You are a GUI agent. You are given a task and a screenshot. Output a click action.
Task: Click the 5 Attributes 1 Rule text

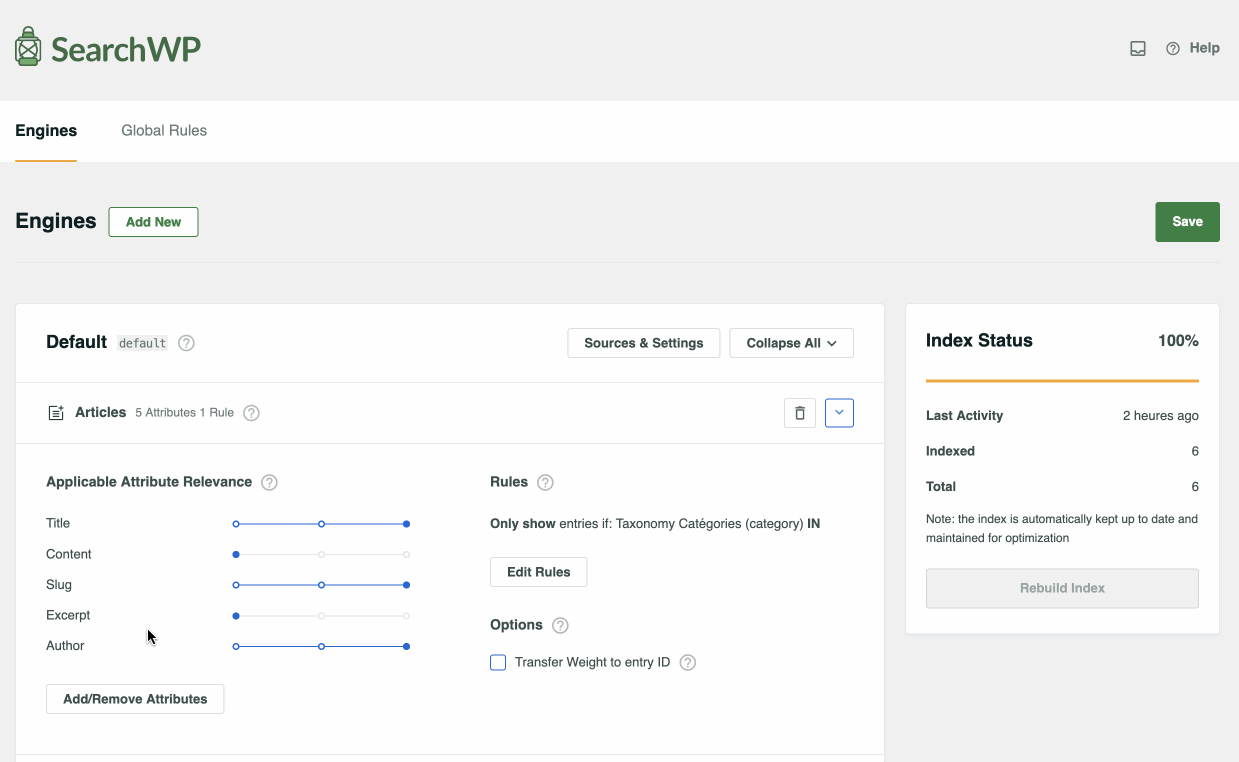click(x=185, y=413)
